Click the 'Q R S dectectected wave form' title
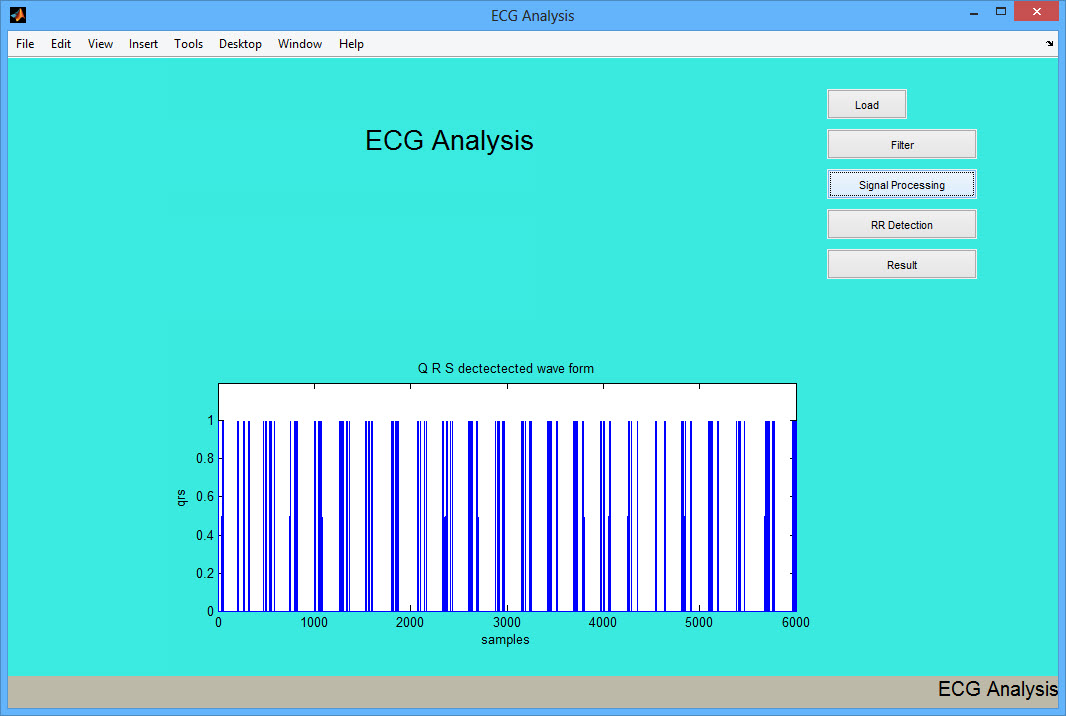 [x=505, y=369]
